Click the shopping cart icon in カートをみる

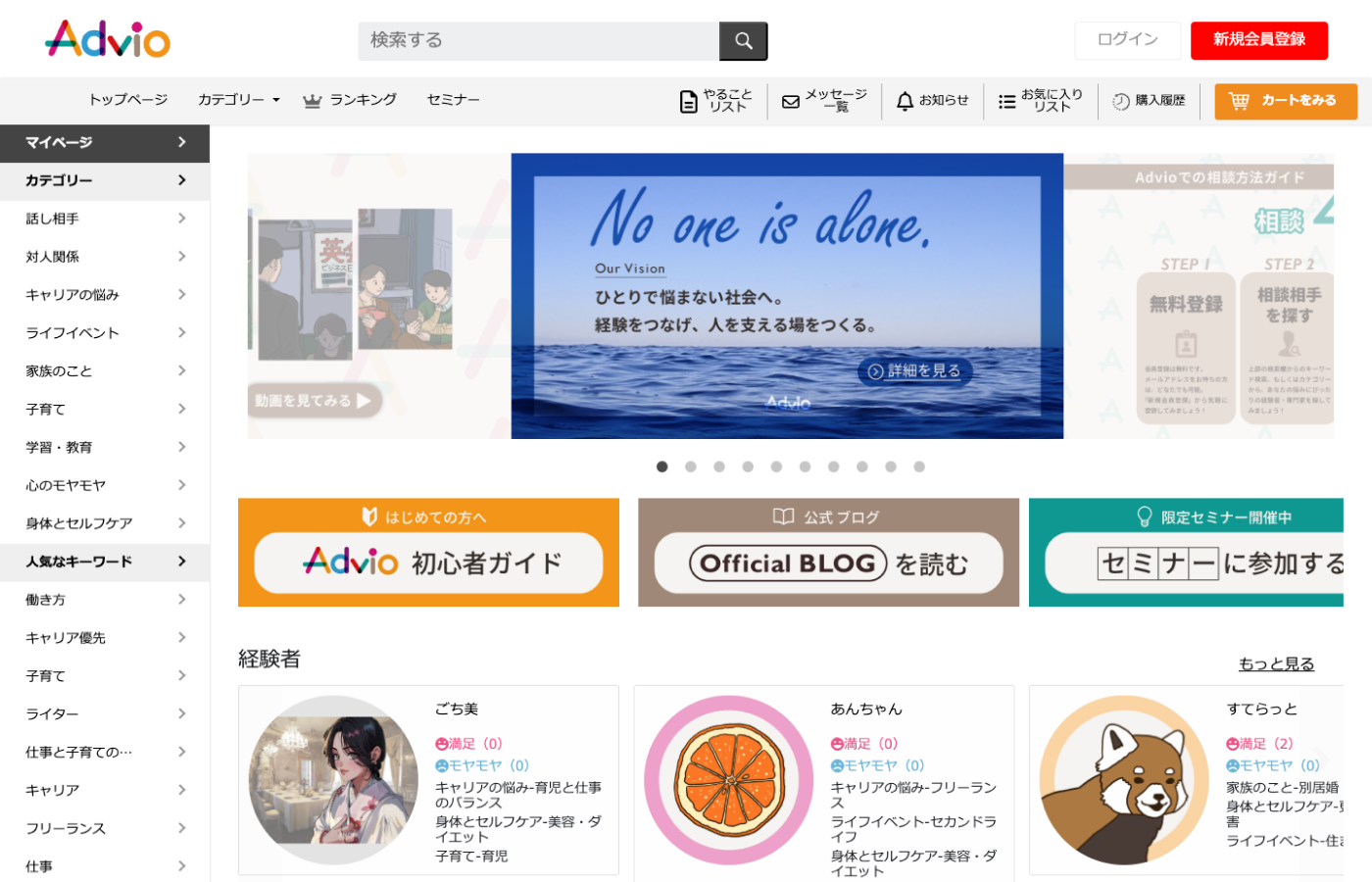[x=1239, y=101]
